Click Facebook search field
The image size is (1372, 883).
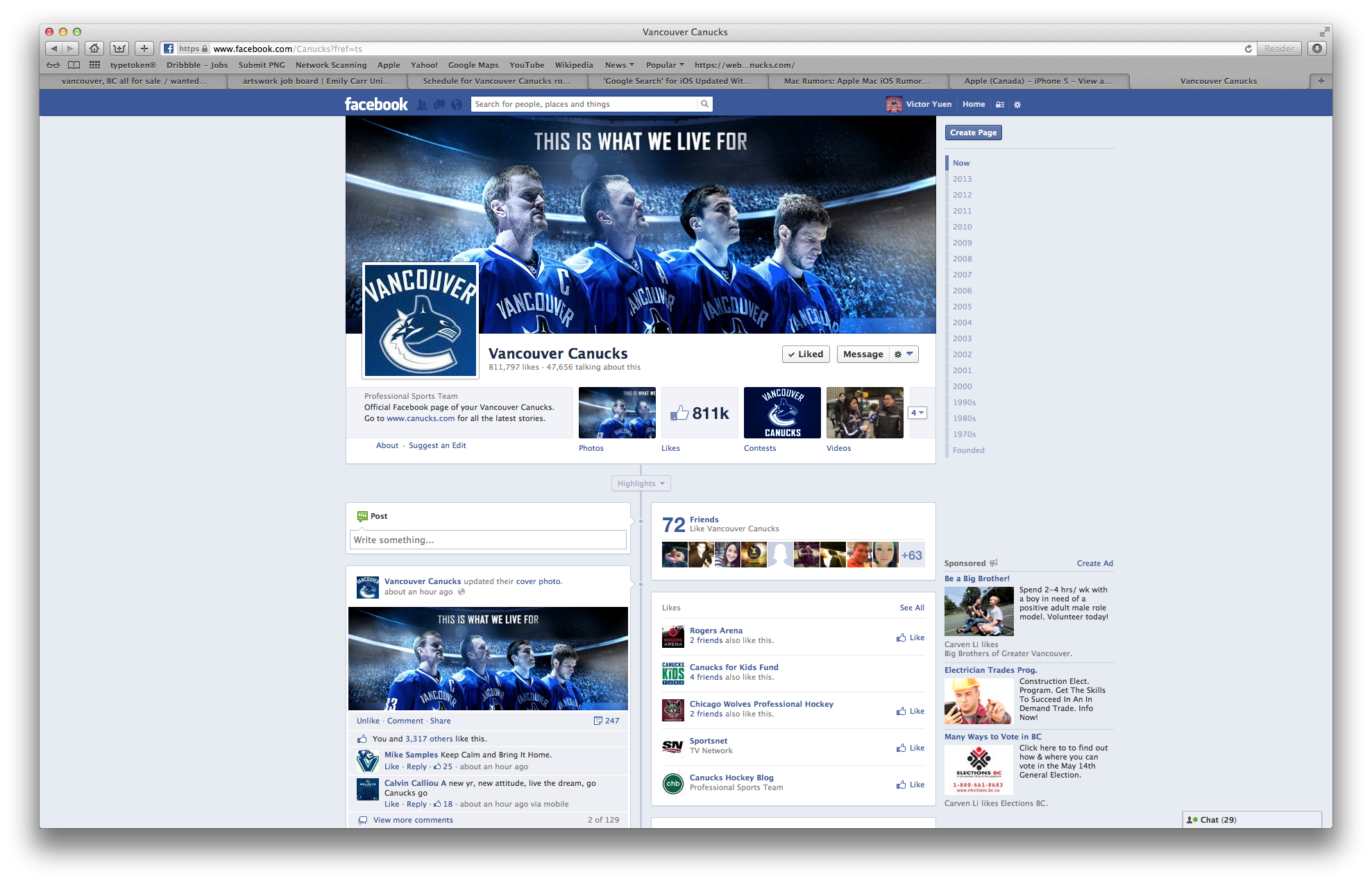coord(584,104)
